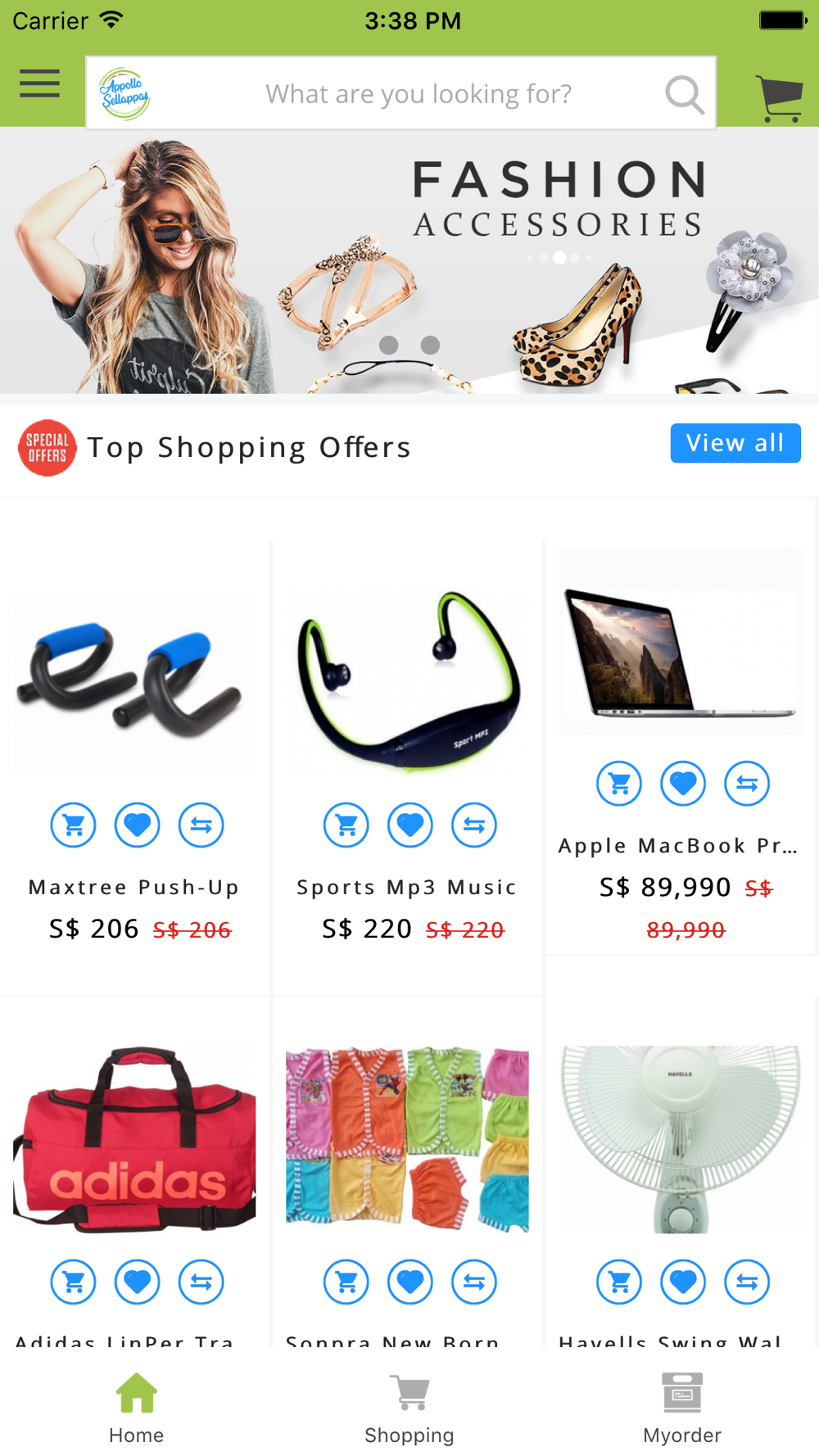Compare the Apple MacBook Pro

coord(747,784)
